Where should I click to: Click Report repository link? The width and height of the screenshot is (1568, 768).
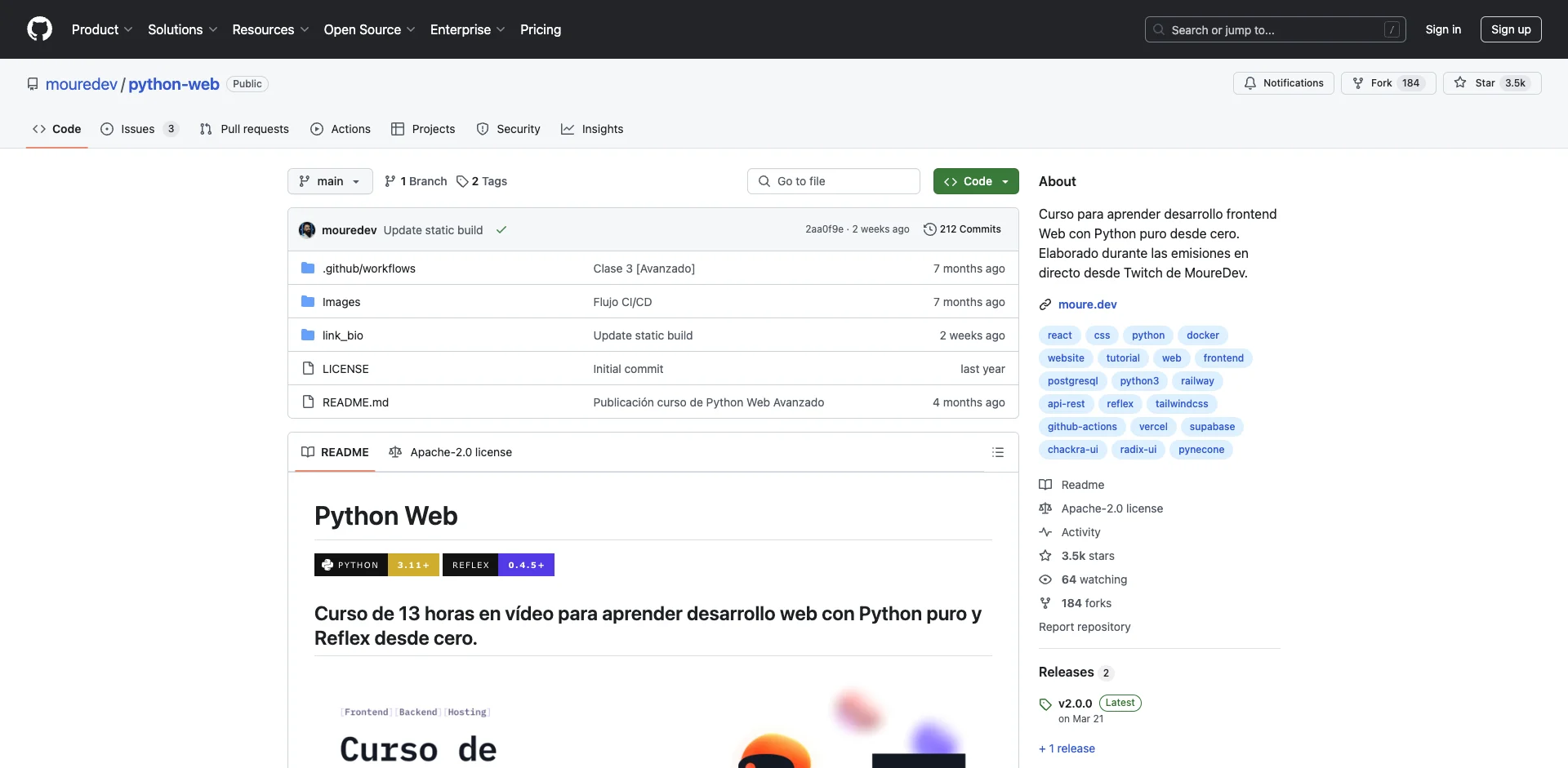tap(1085, 627)
